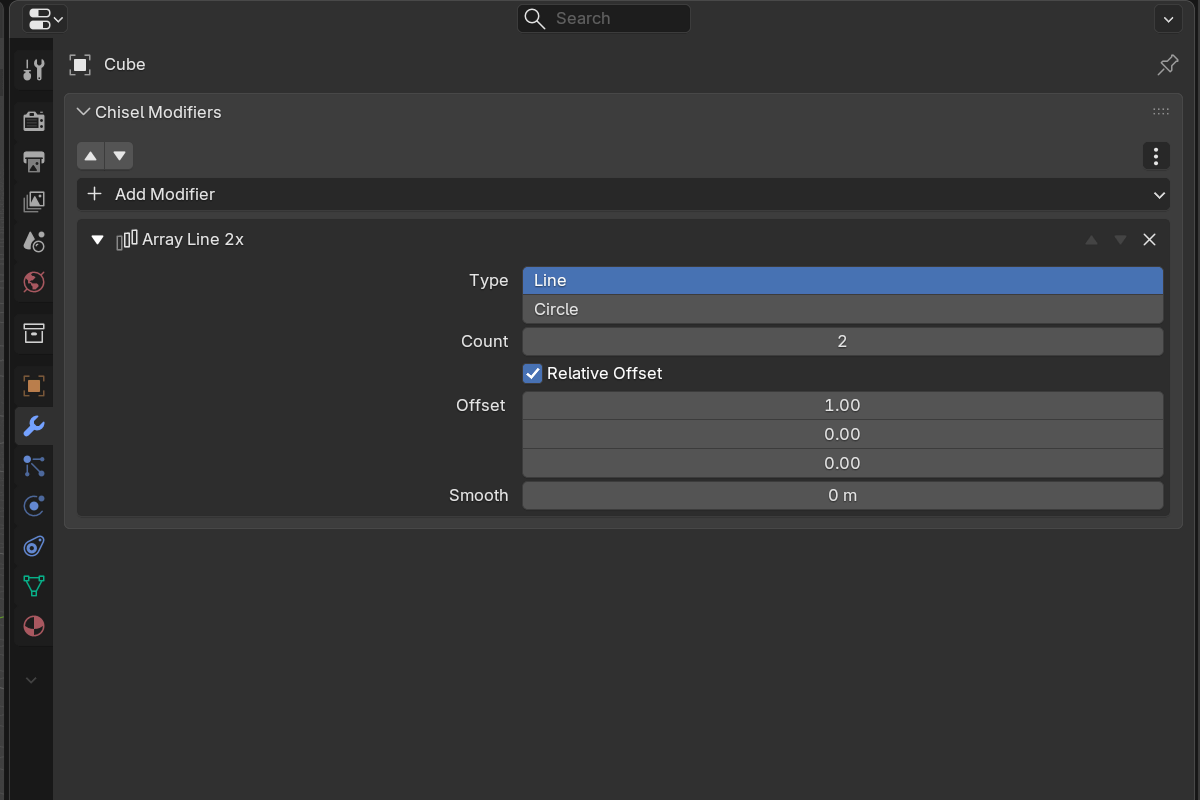Open the World properties tab
Image resolution: width=1200 pixels, height=800 pixels.
tap(33, 281)
